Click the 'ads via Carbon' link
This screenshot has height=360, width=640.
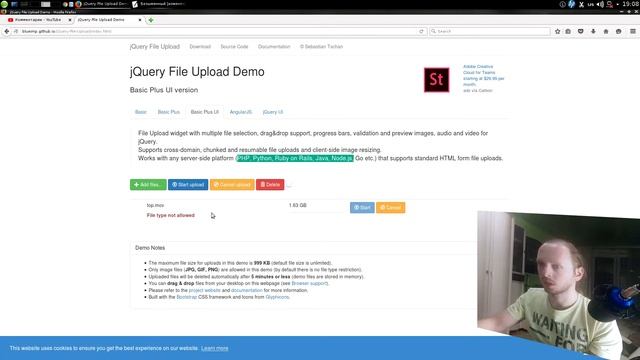pos(478,91)
